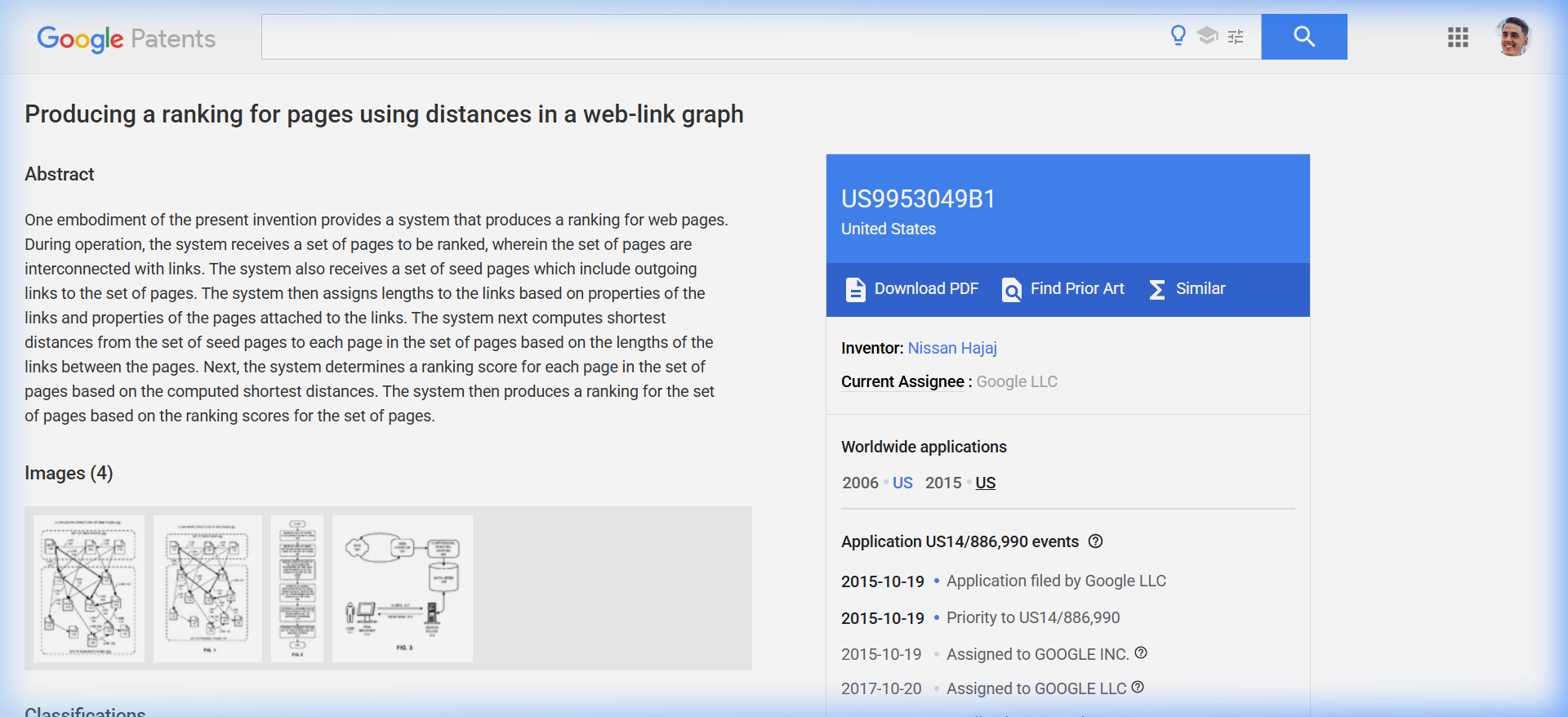
Task: Click help icon beside Application events
Action: (1096, 541)
